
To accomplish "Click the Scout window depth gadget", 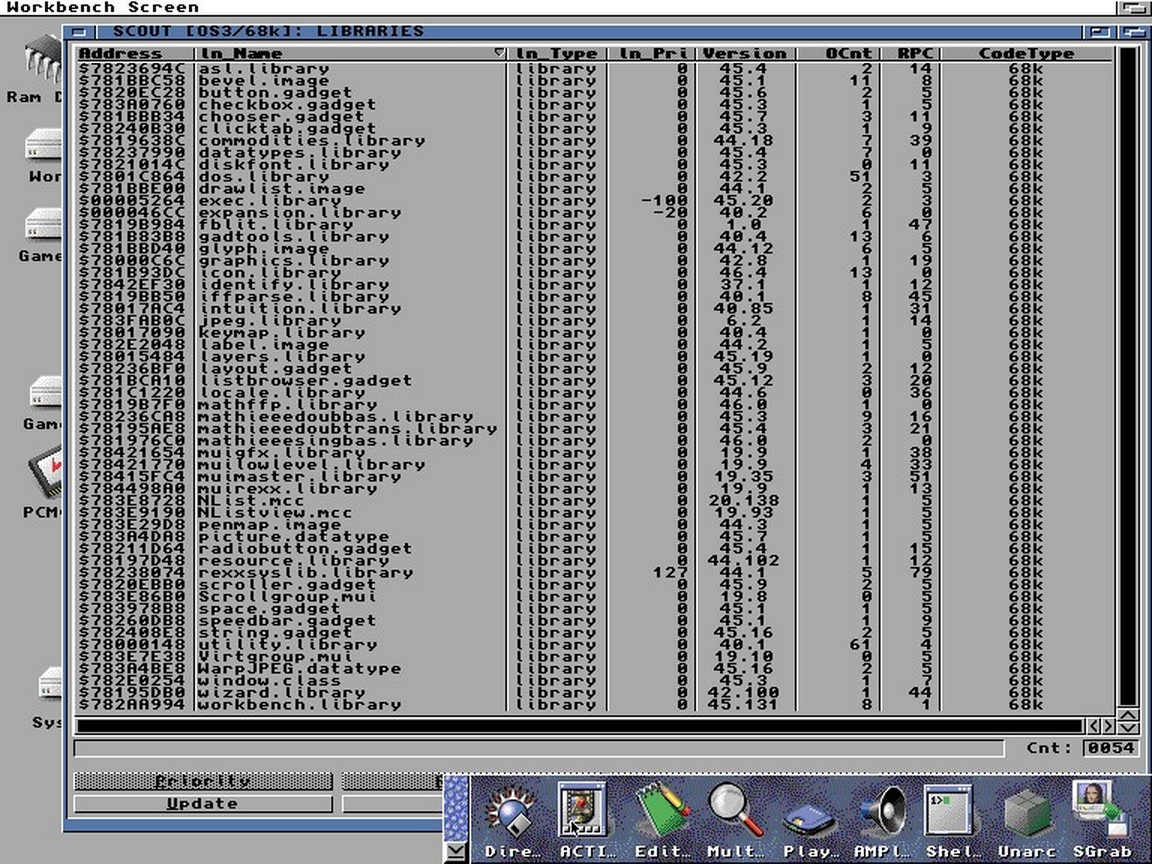I will click(x=1132, y=32).
